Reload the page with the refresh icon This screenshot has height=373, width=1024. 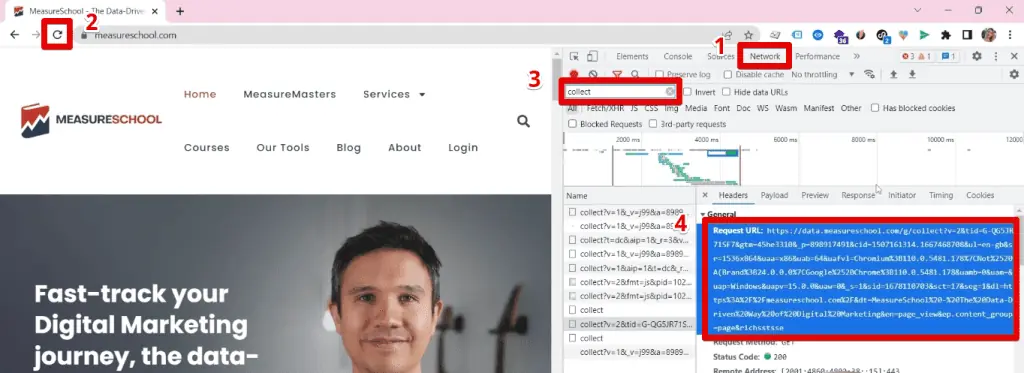(x=57, y=35)
